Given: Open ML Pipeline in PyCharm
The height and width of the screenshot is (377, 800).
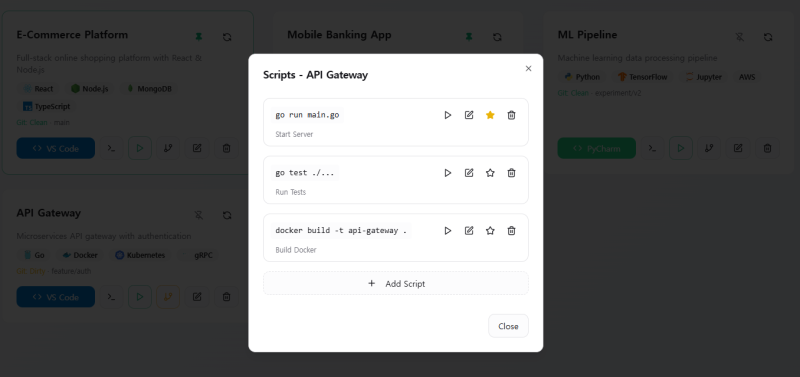Looking at the screenshot, I should [596, 148].
